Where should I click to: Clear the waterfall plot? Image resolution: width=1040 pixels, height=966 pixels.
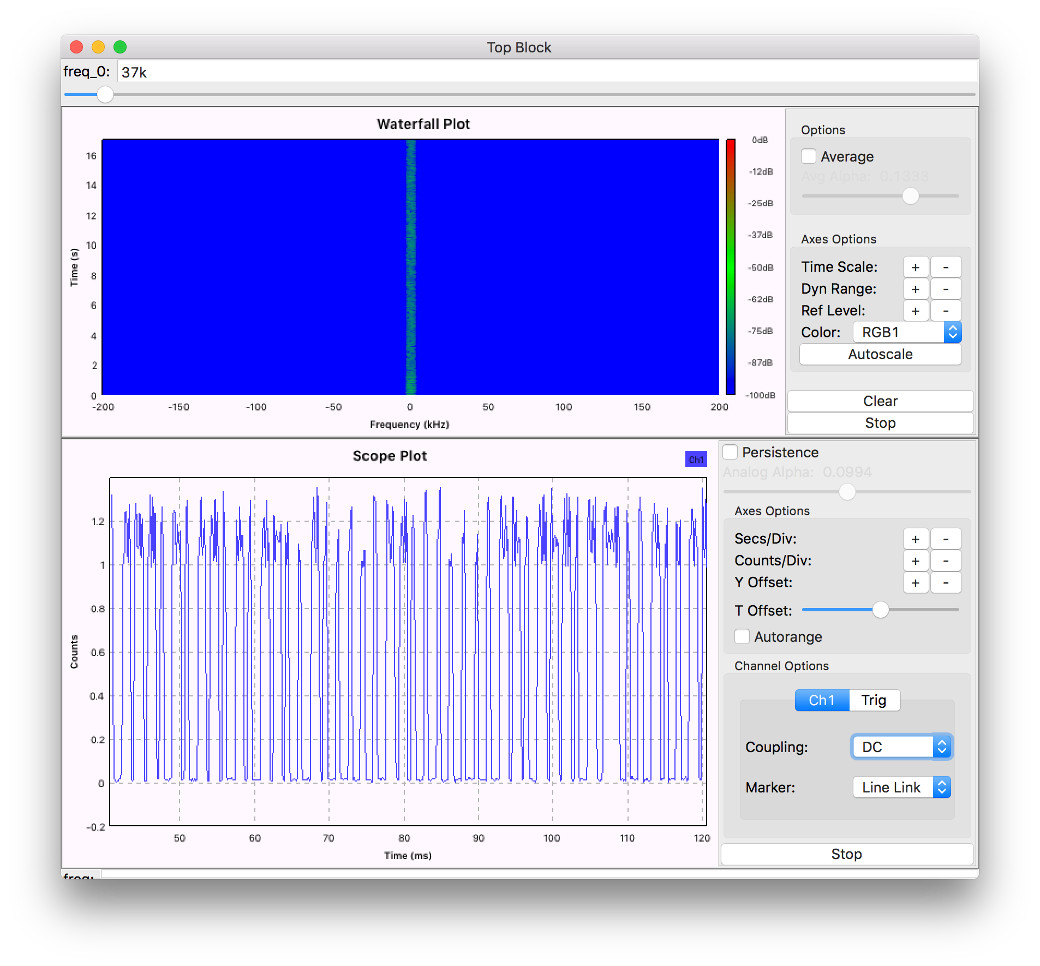880,401
